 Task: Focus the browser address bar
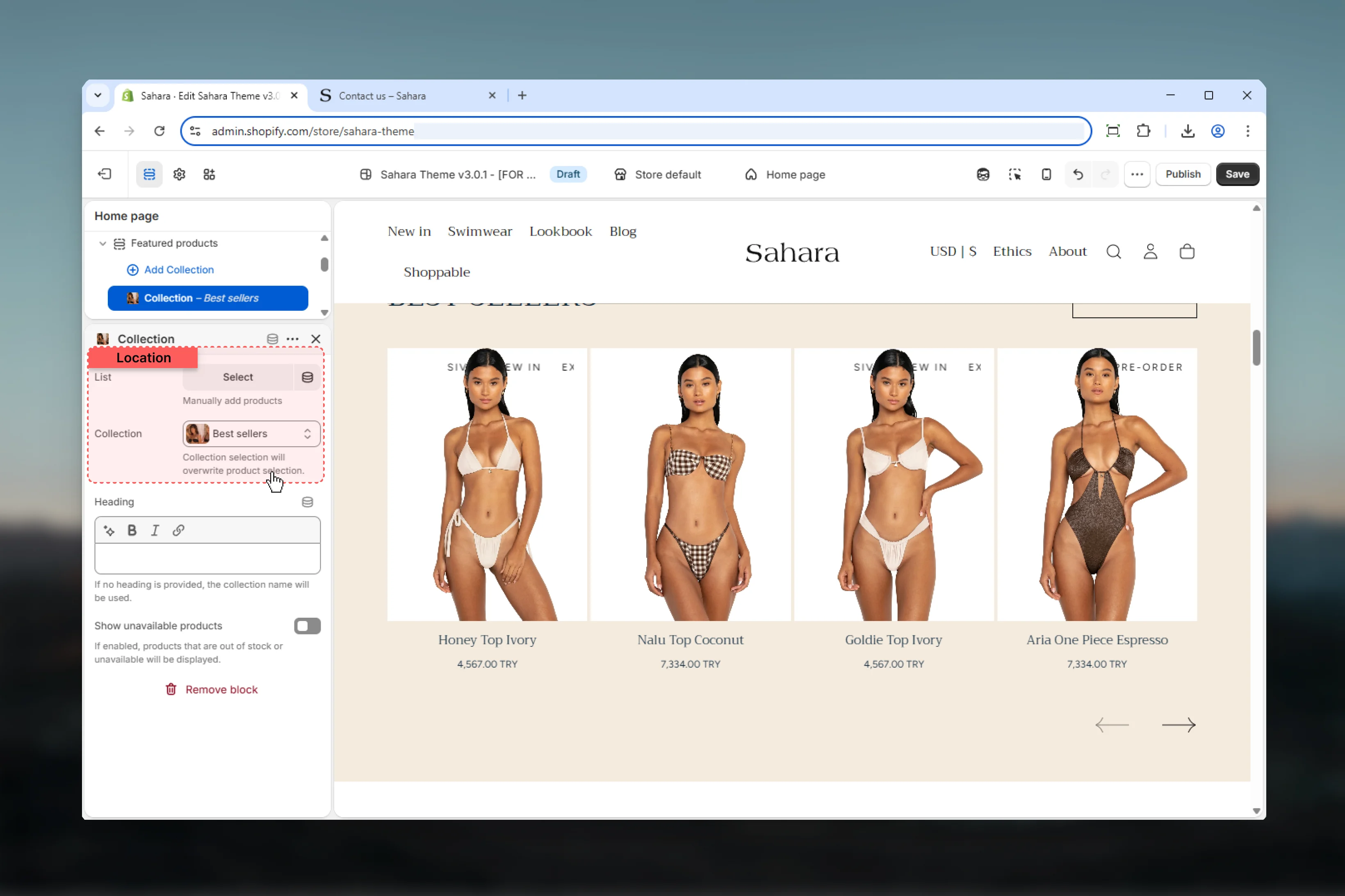pyautogui.click(x=636, y=131)
